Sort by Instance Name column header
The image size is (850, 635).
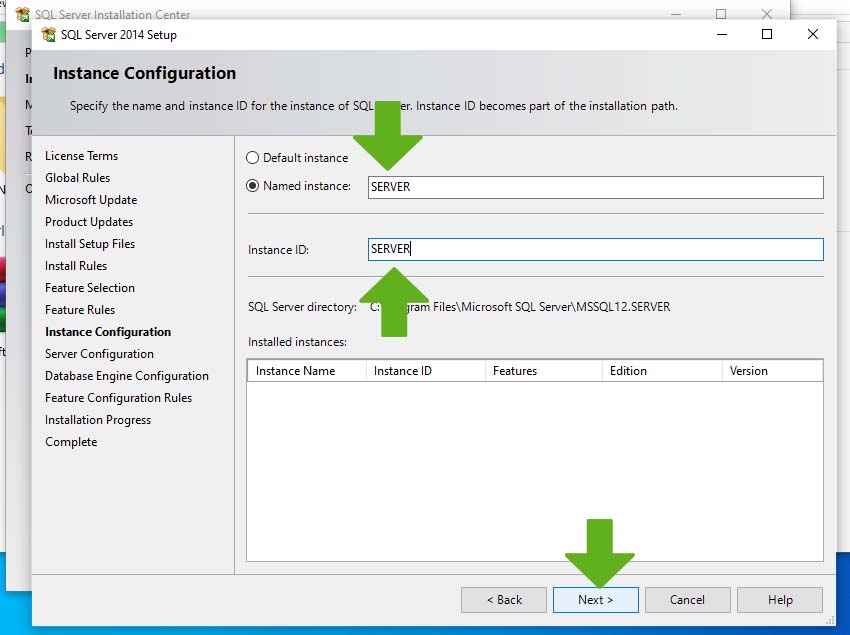coord(306,371)
